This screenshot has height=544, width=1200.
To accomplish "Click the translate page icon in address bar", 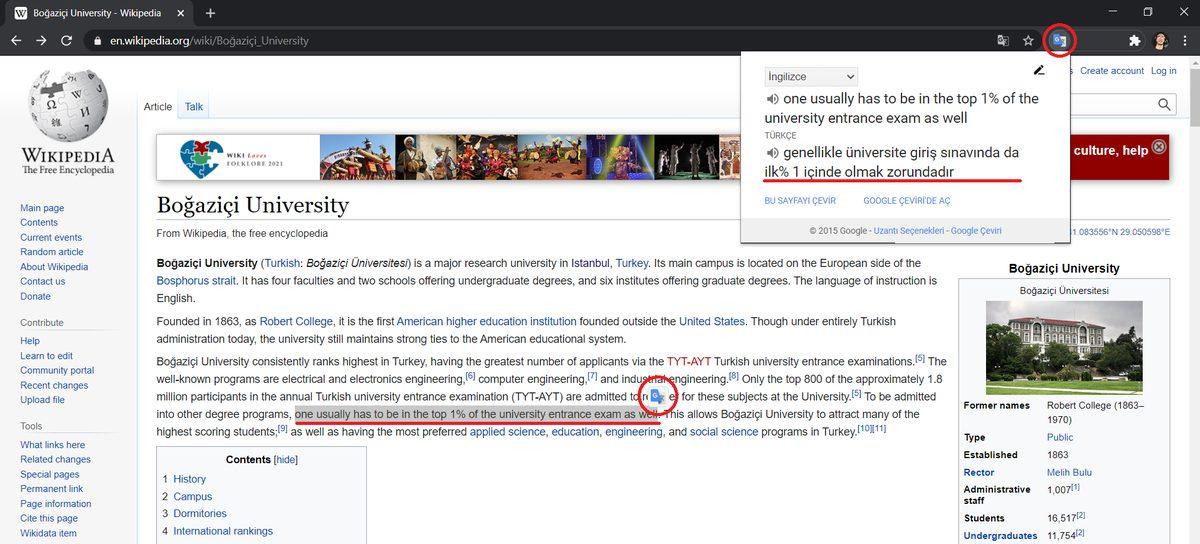I will (1002, 41).
